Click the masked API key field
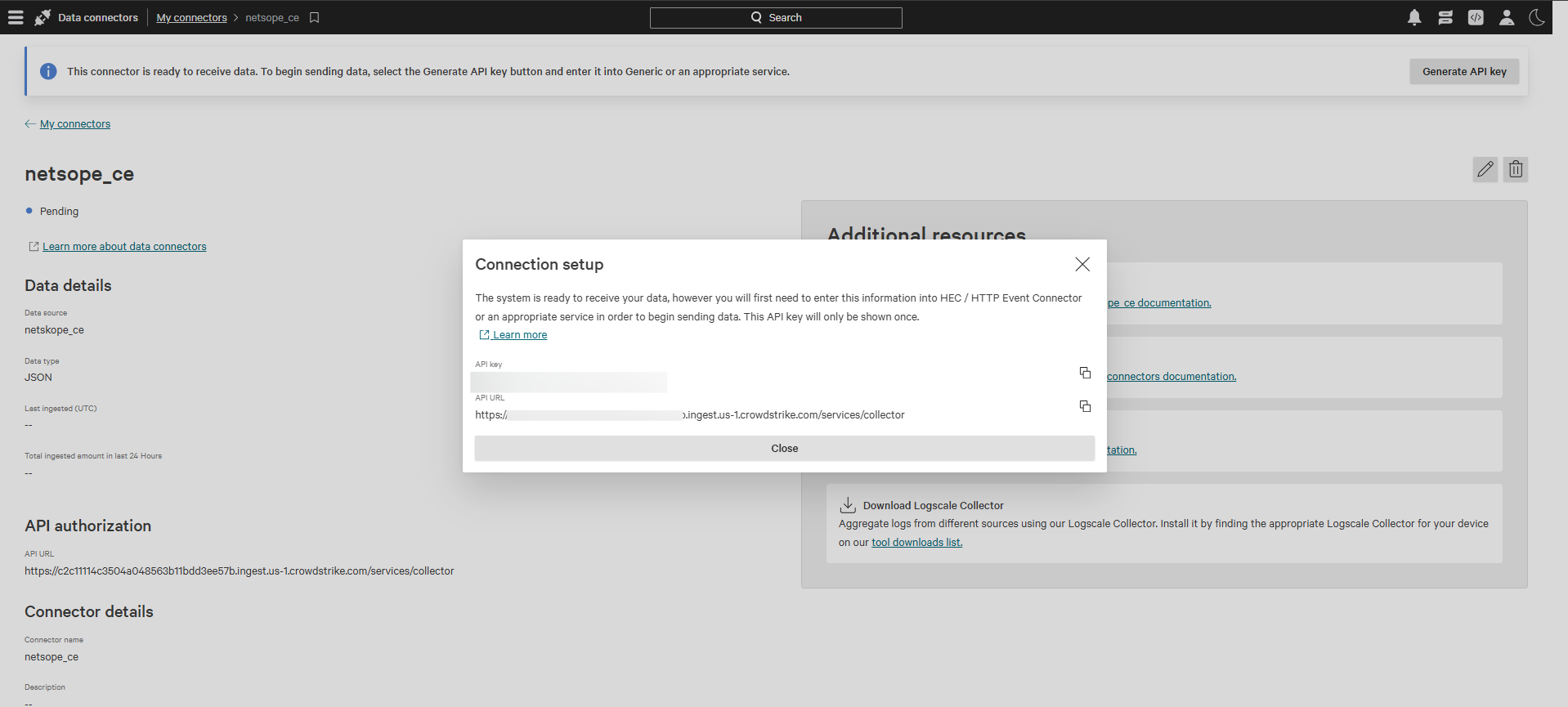 coord(569,382)
